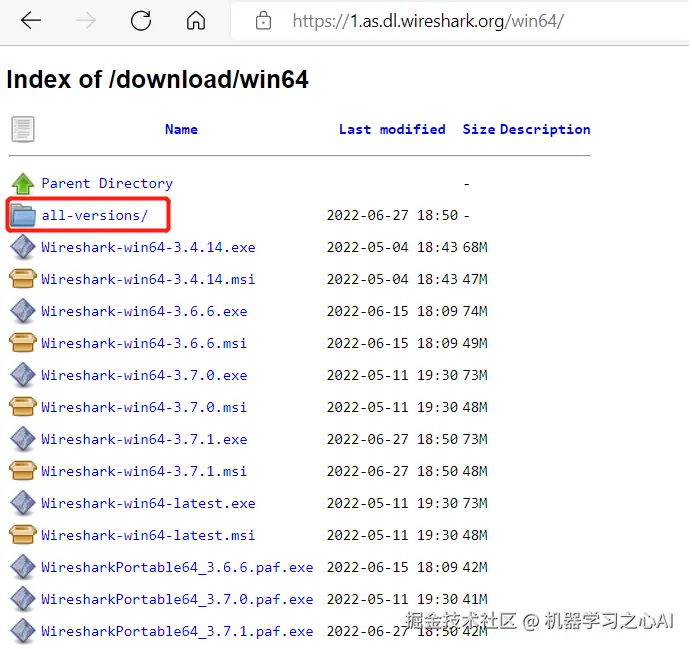Download Wireshark-win64-latest.msi

pyautogui.click(x=148, y=535)
